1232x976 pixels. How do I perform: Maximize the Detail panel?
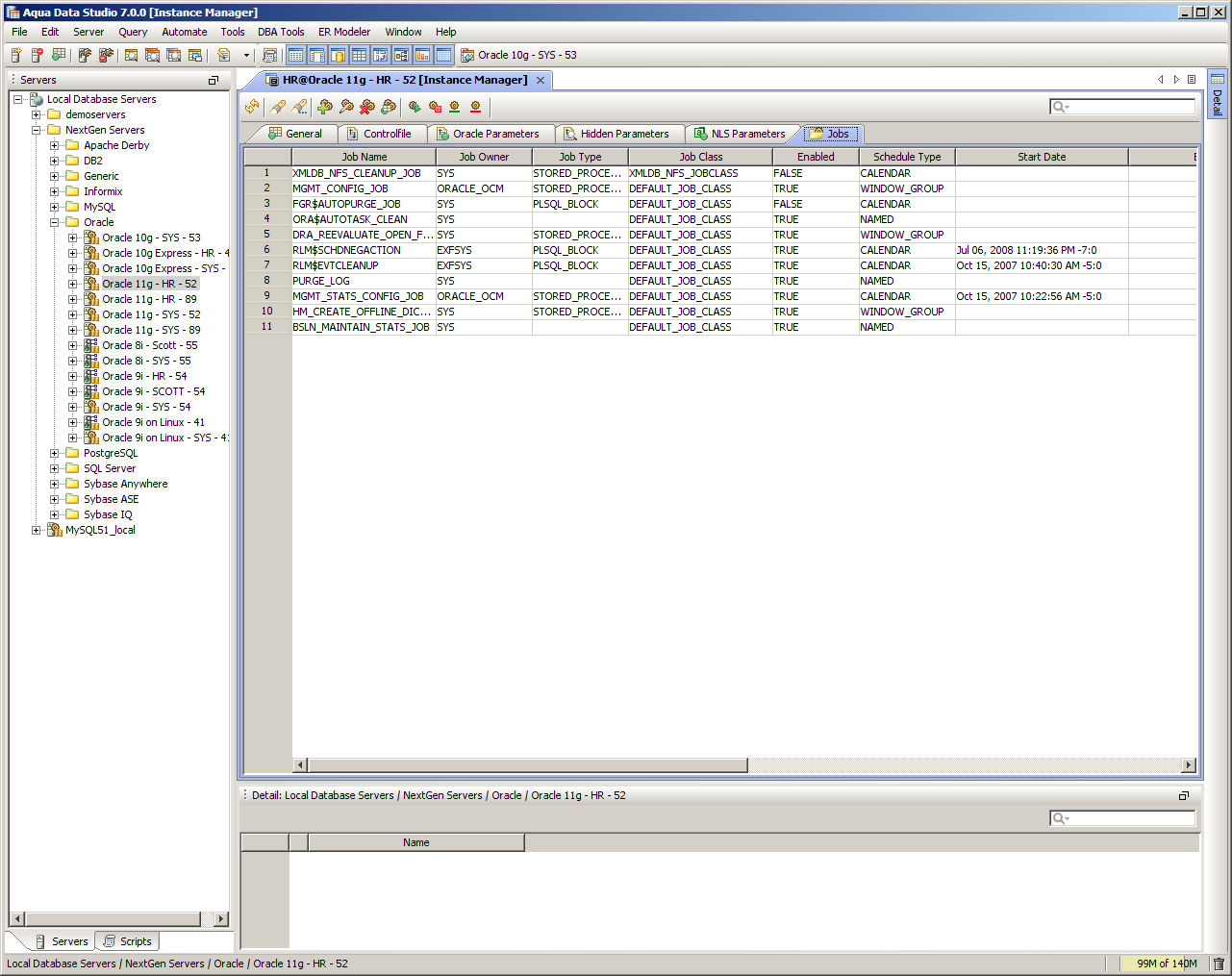pos(1184,795)
